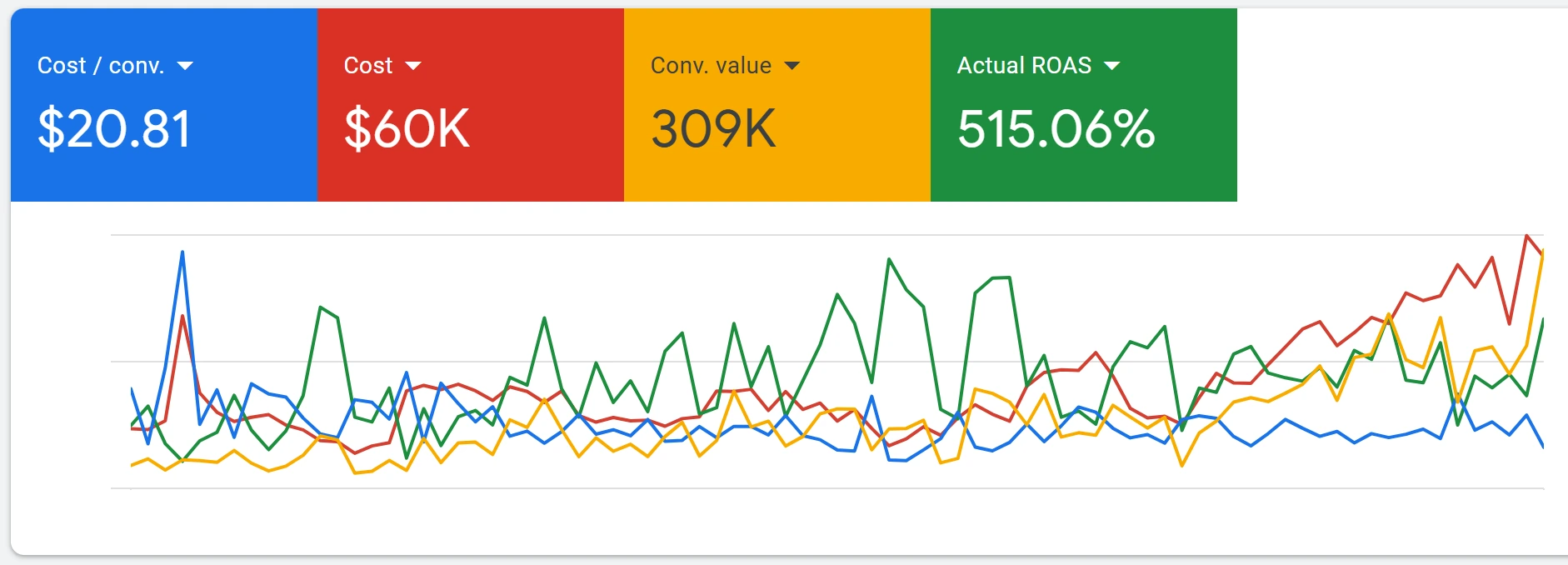Click the 515.06% ROAS figure
This screenshot has width=1568, height=565.
point(1056,129)
